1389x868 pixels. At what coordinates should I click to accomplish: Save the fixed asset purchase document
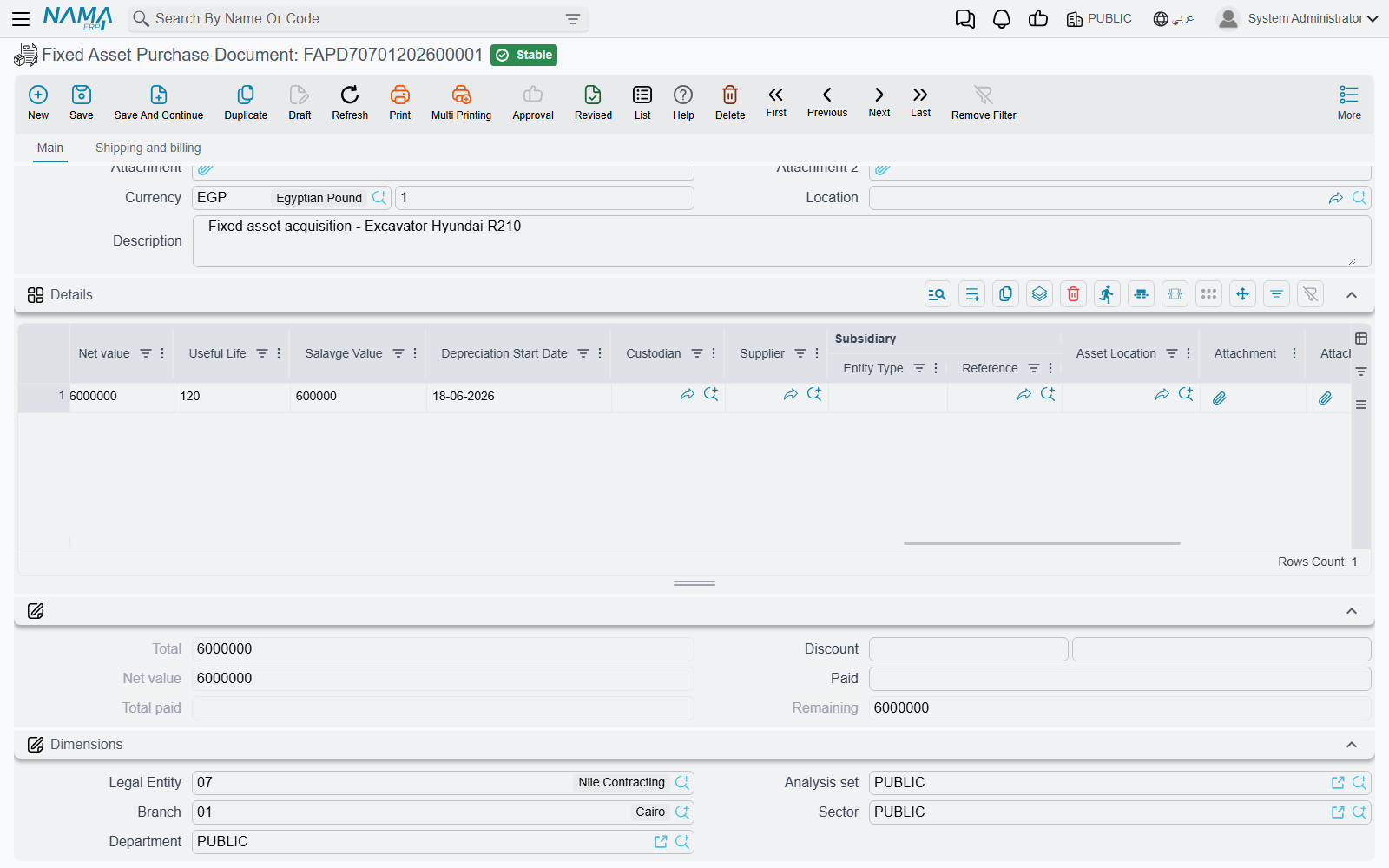tap(82, 102)
